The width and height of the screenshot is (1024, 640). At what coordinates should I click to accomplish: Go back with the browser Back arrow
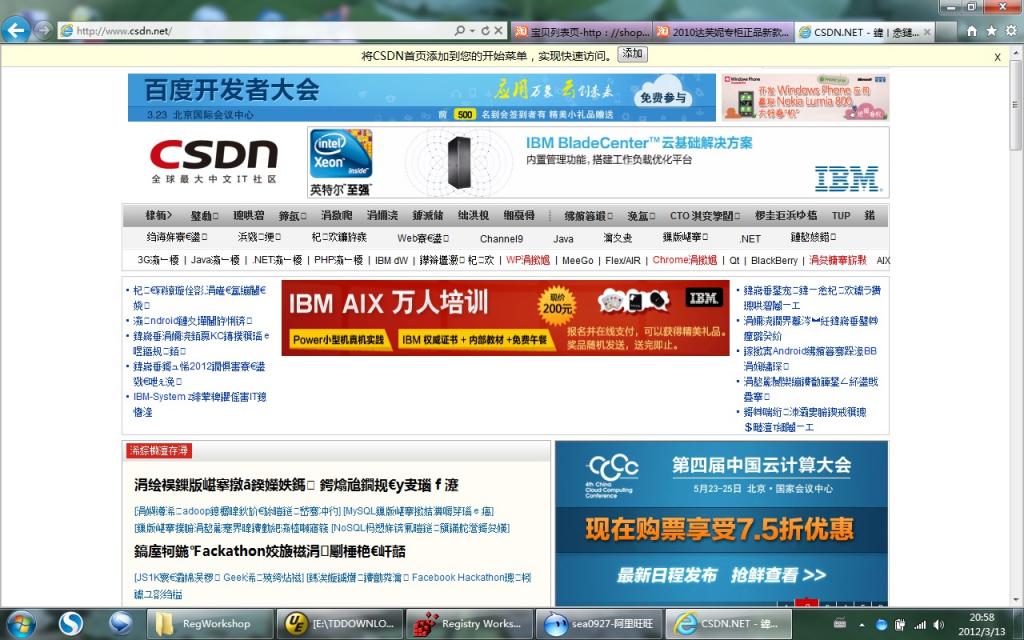[x=16, y=30]
